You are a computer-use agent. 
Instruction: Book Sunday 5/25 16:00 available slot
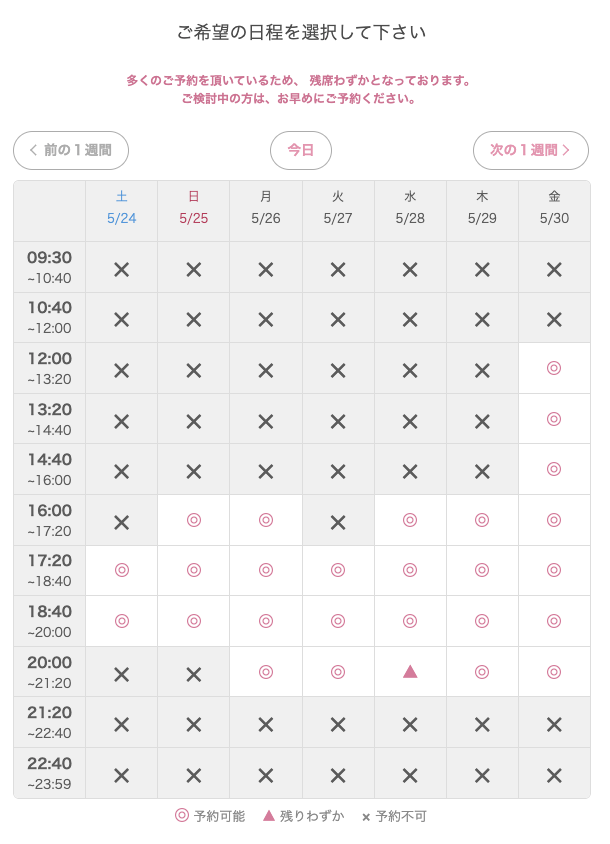pos(194,520)
